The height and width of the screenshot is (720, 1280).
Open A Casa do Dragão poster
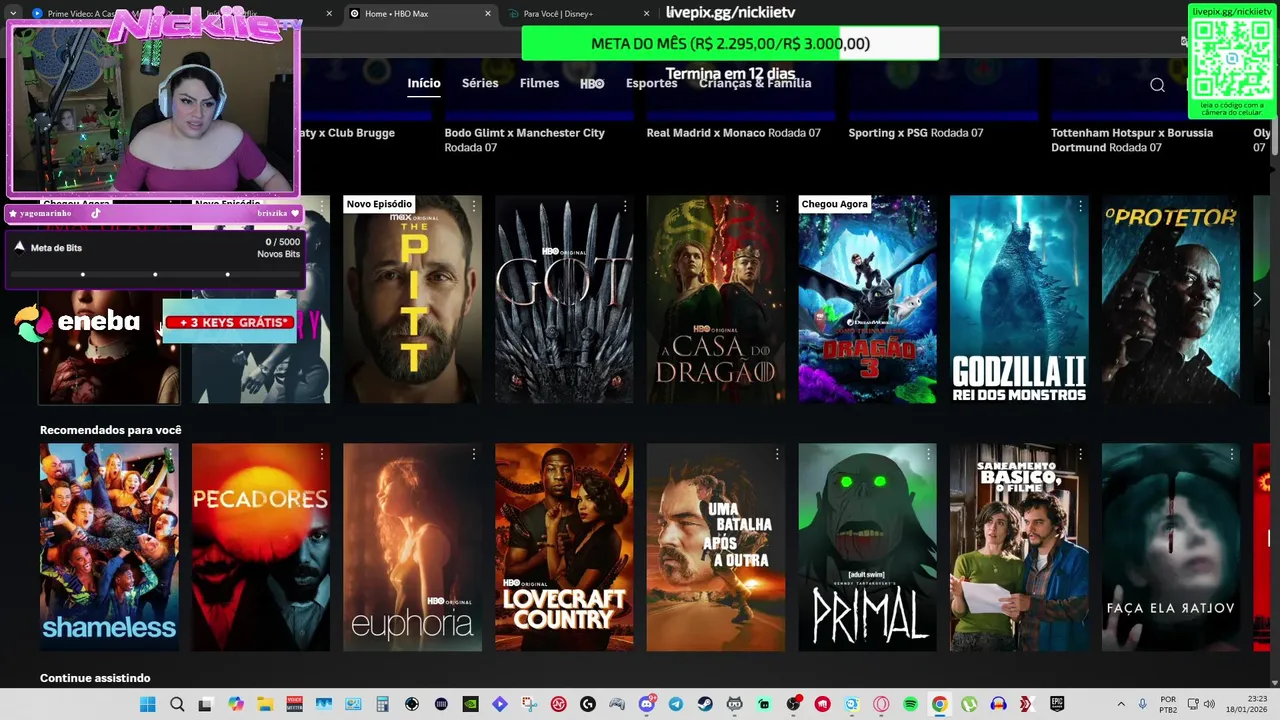(715, 299)
